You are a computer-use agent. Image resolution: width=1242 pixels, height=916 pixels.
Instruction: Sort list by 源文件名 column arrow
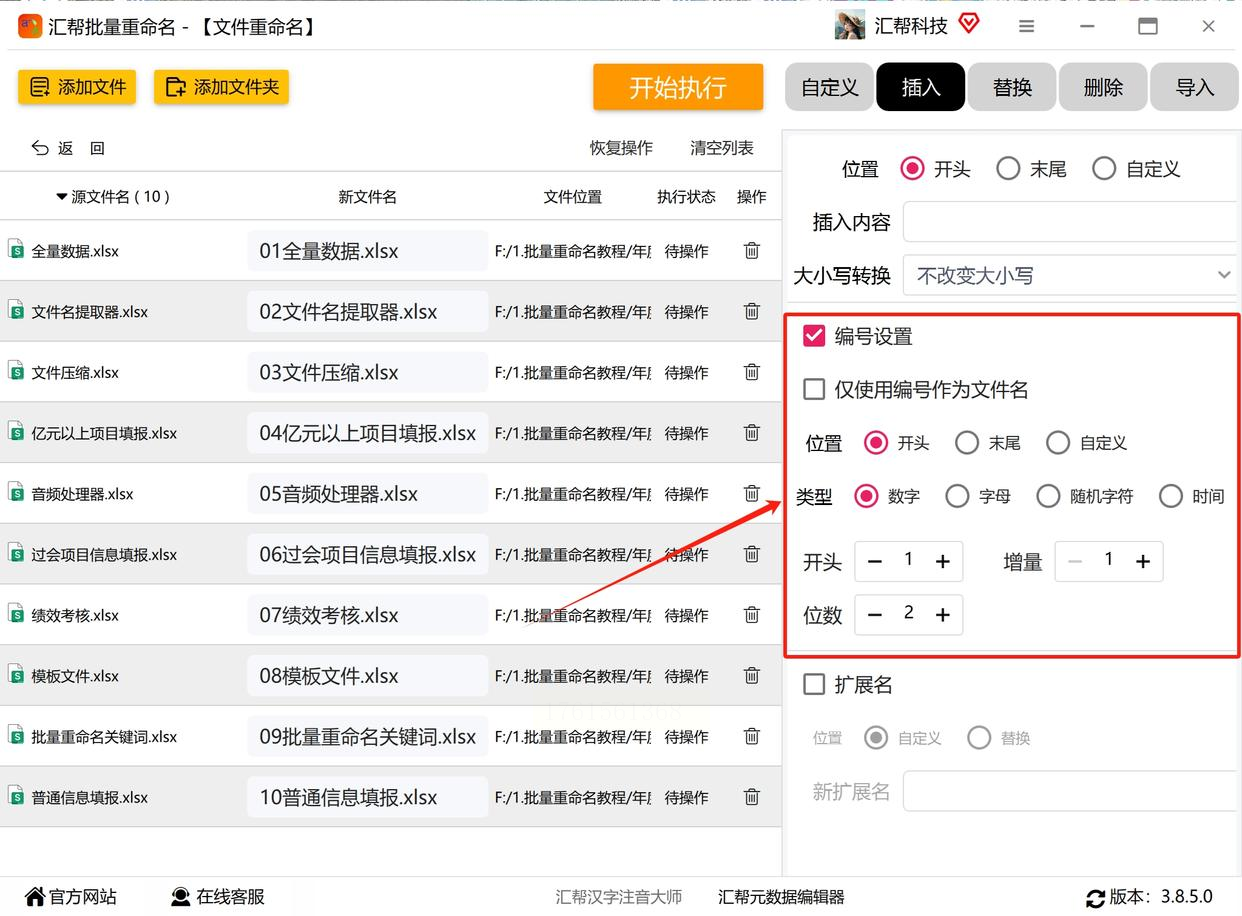coord(62,197)
